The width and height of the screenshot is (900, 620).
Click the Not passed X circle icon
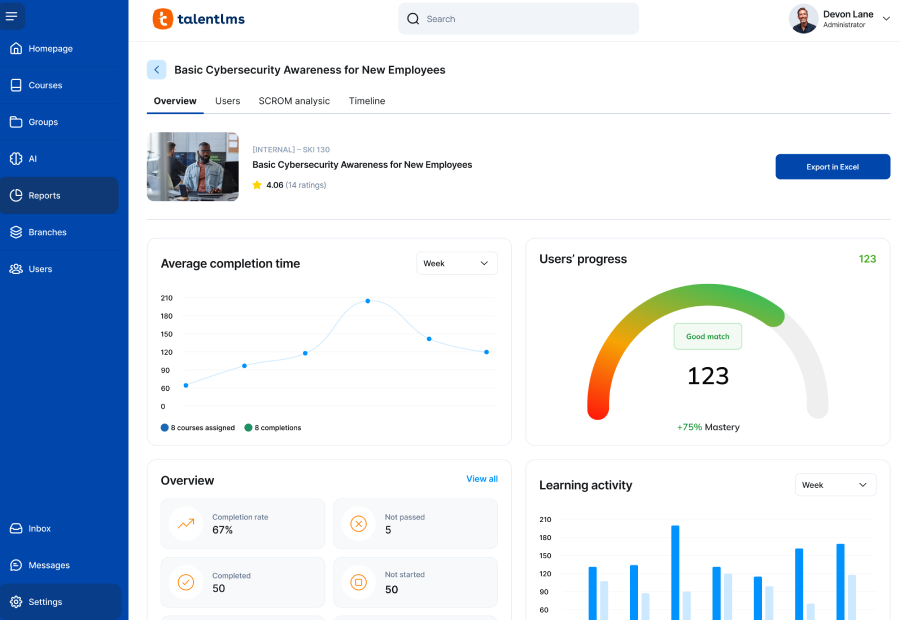point(359,524)
